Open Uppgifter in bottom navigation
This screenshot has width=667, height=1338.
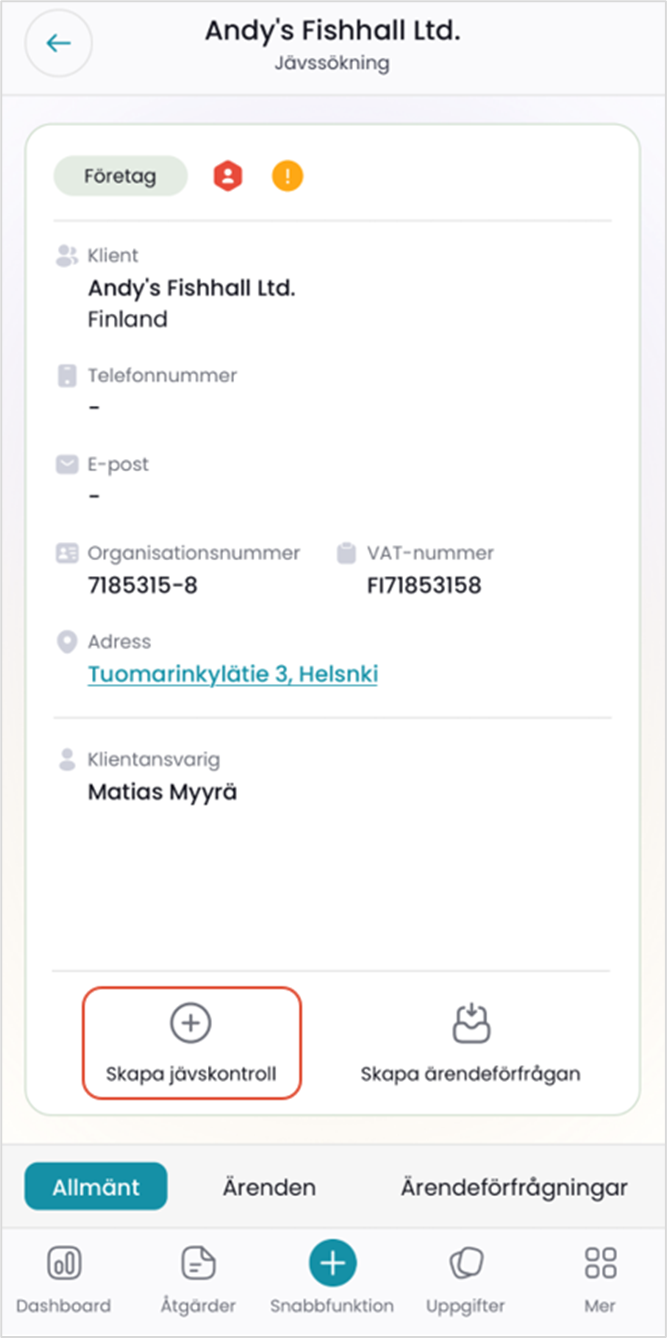coord(465,1264)
